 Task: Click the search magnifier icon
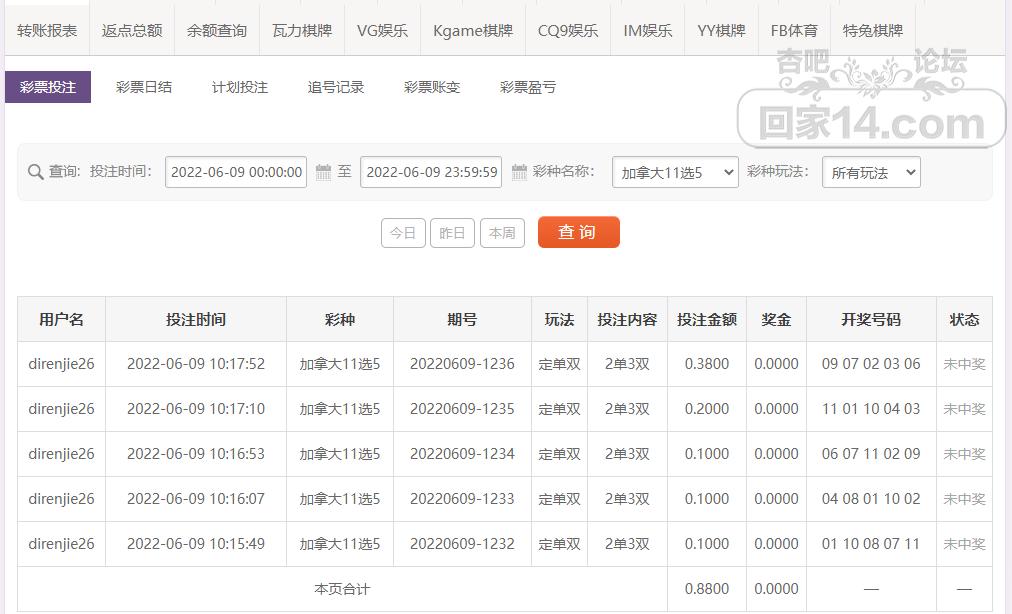click(x=34, y=171)
